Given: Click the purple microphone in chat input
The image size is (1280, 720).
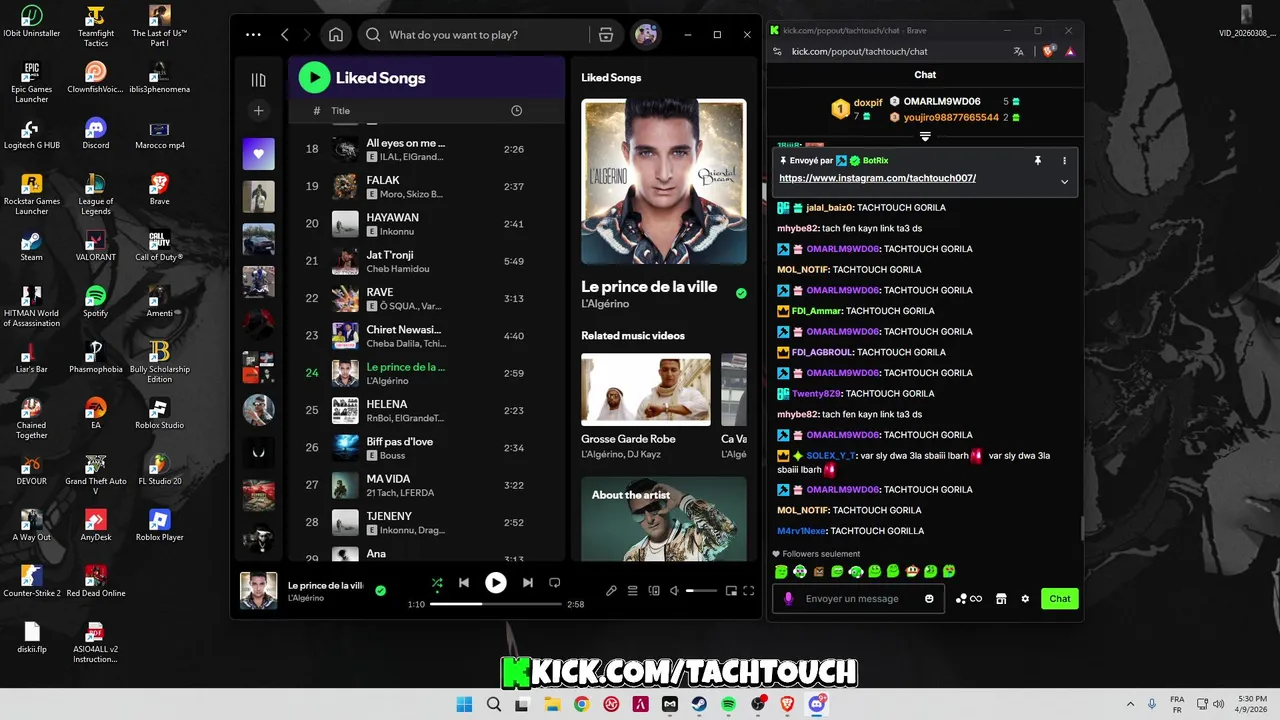Looking at the screenshot, I should tap(788, 599).
